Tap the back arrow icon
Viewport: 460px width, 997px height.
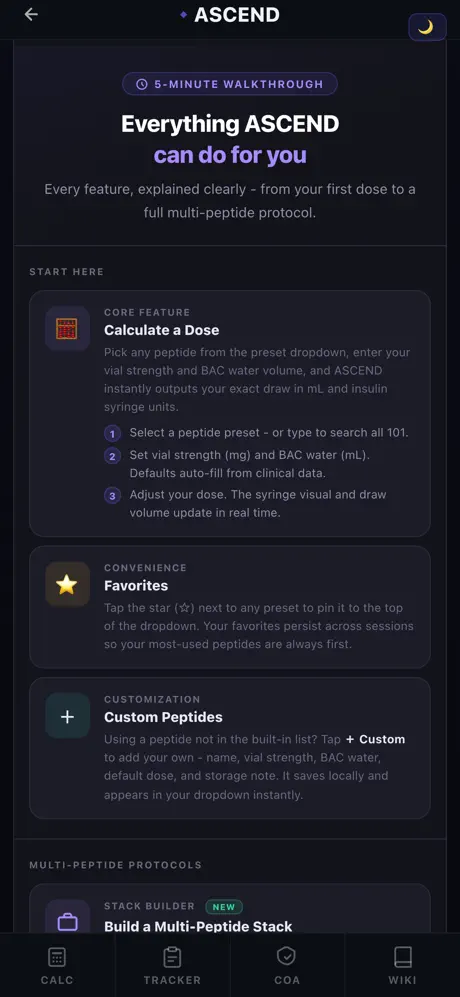click(x=31, y=14)
